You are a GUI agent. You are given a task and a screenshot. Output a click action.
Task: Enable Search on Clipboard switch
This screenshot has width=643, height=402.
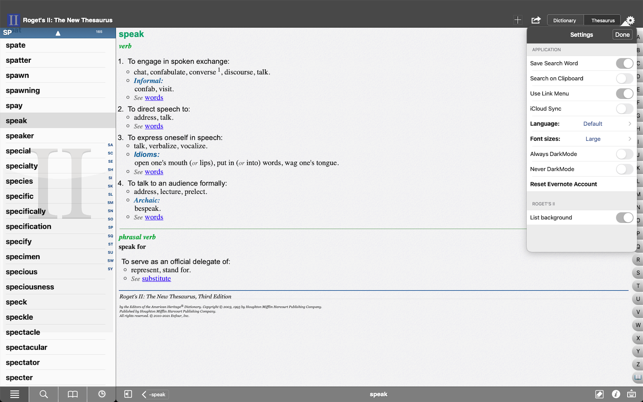tap(624, 78)
